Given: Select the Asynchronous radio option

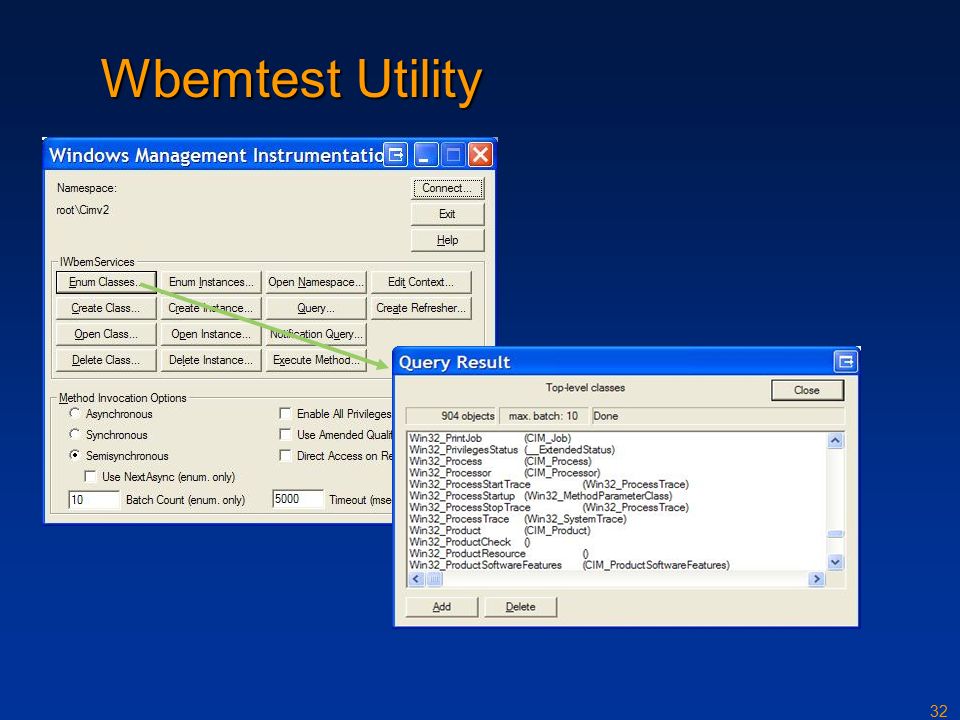Looking at the screenshot, I should 75,413.
